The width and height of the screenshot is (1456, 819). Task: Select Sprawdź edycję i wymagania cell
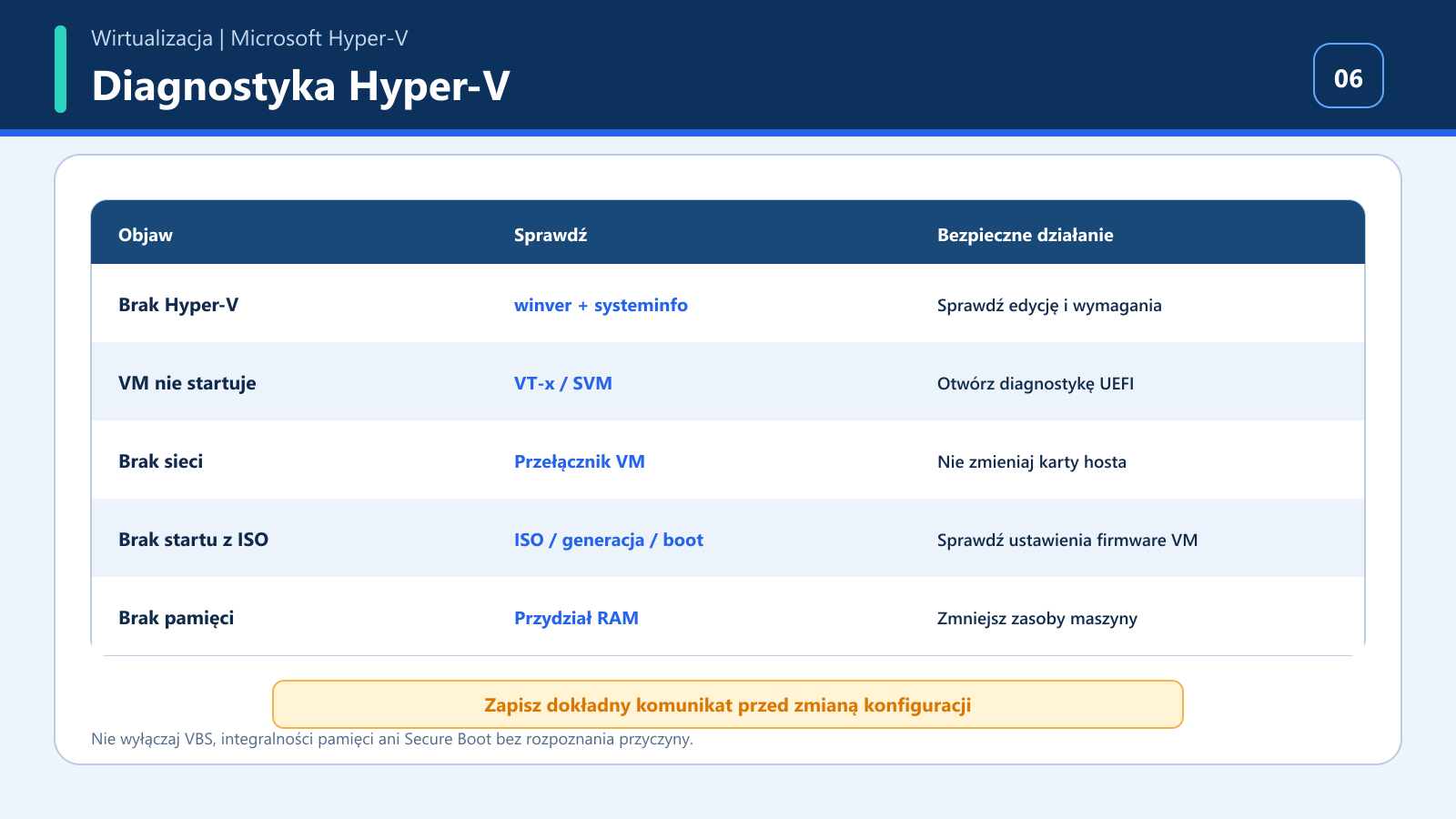1049,306
